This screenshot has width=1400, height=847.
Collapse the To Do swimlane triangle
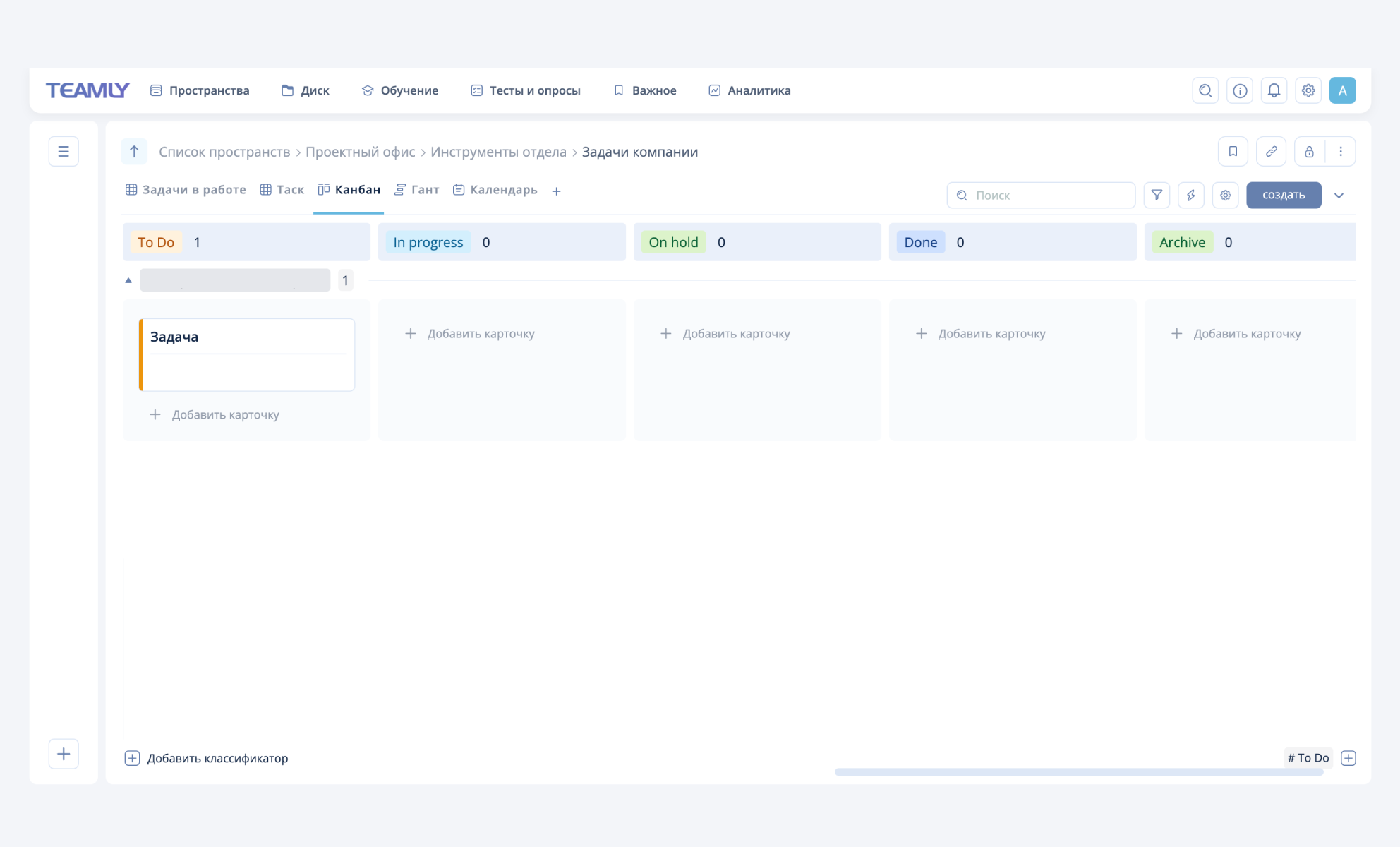pos(128,280)
